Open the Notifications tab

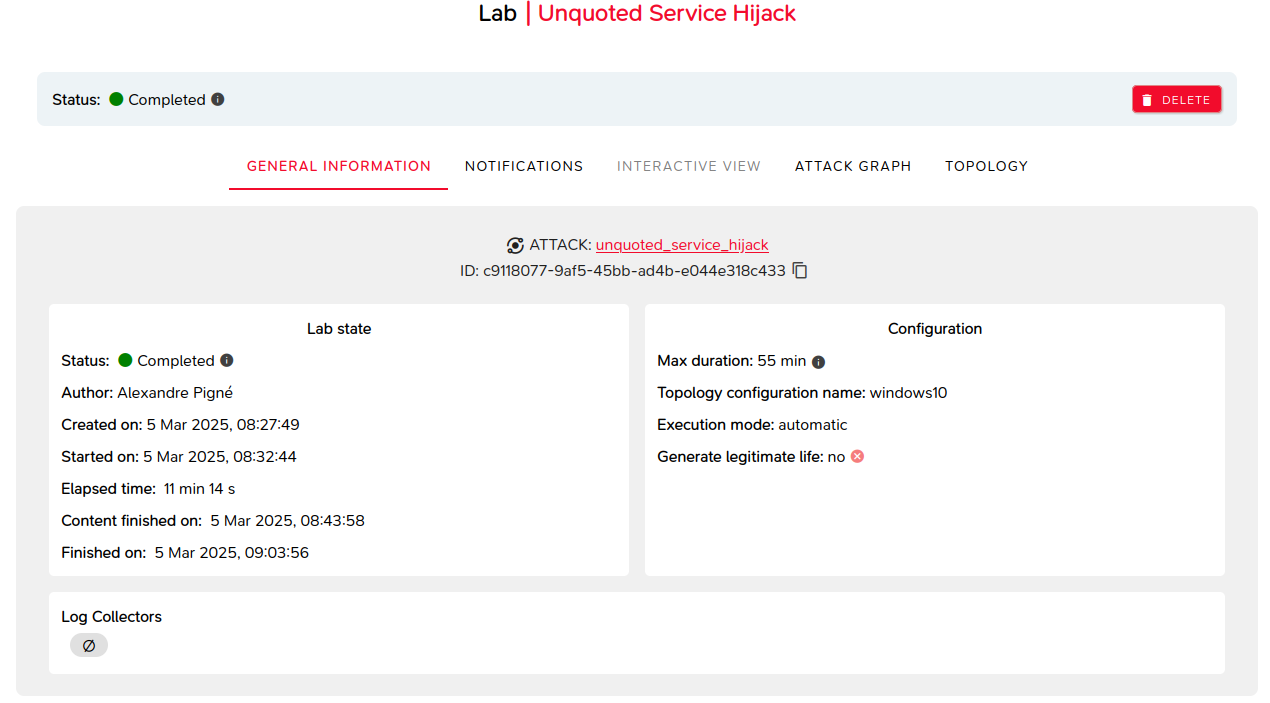click(524, 167)
